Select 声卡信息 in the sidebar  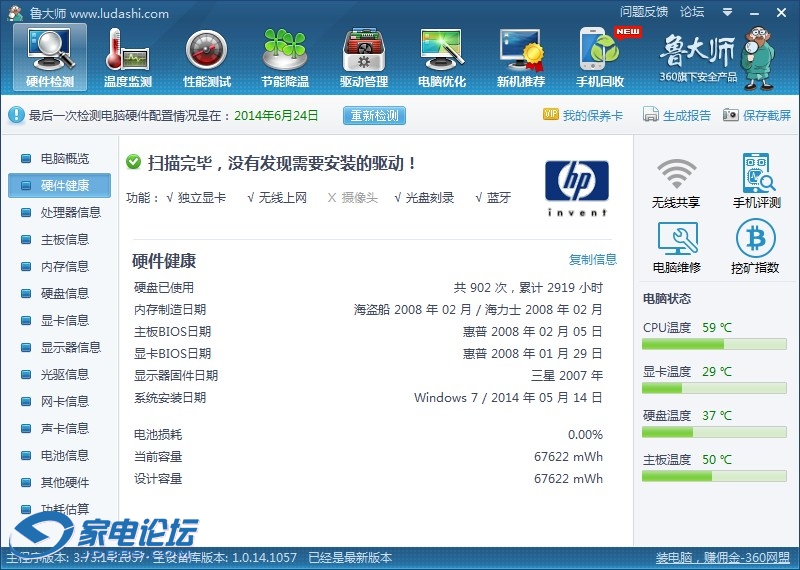coord(59,428)
